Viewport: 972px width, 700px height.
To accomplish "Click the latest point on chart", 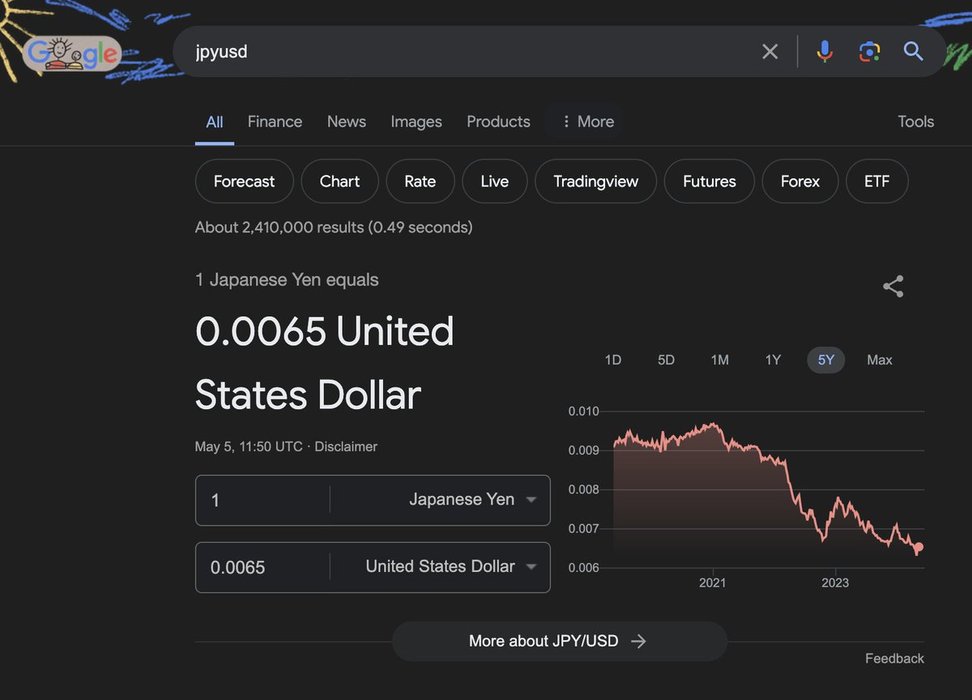I will click(x=918, y=547).
